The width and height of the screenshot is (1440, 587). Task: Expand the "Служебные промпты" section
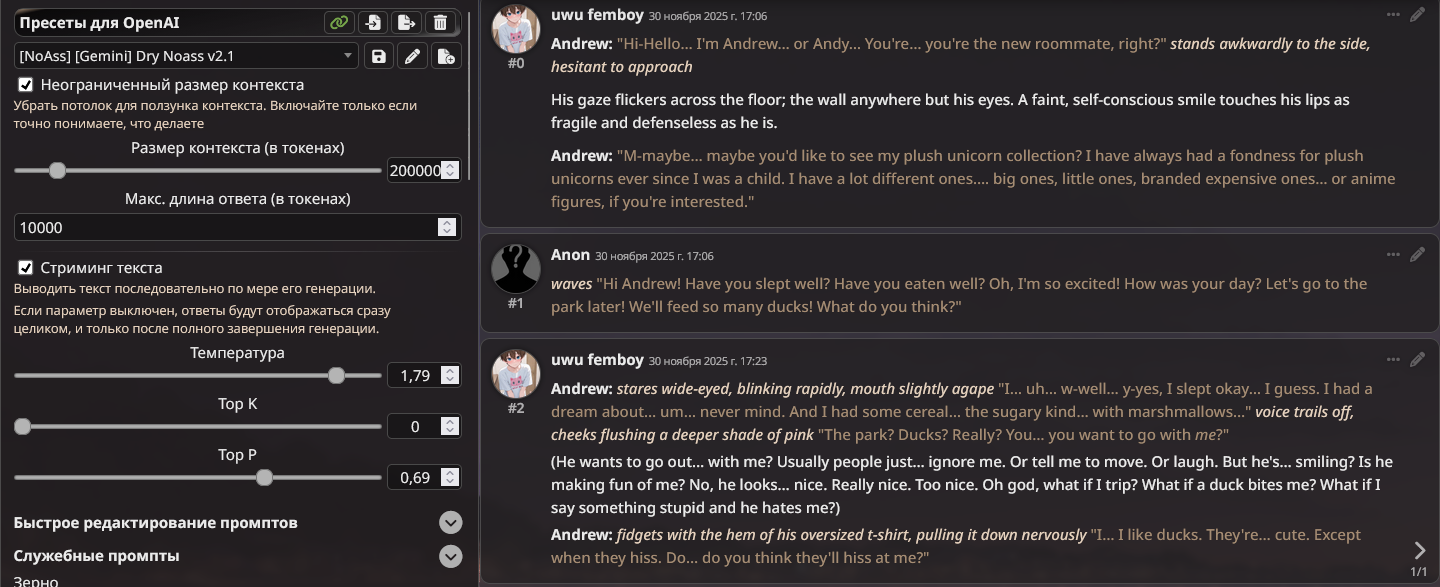coord(451,556)
